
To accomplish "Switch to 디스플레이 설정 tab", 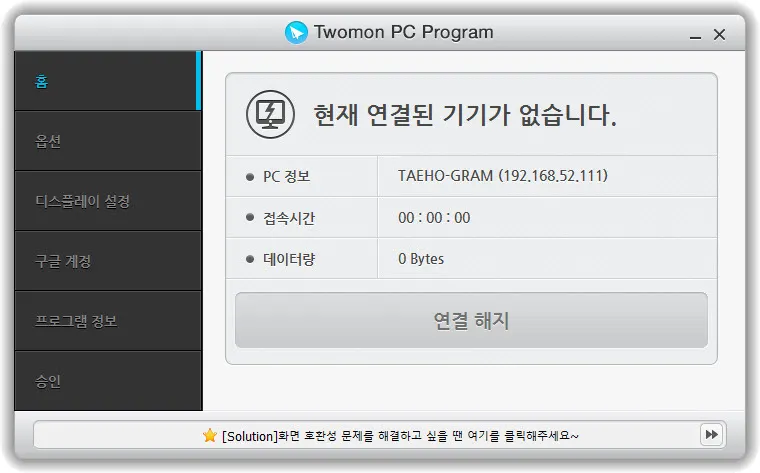I will click(x=108, y=201).
